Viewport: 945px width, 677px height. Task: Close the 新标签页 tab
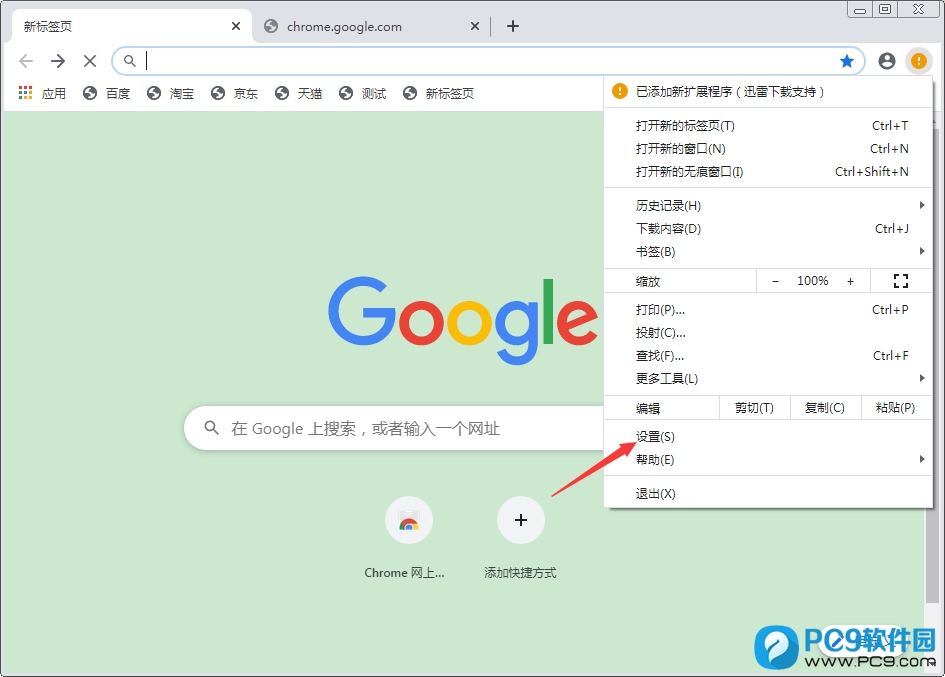click(236, 26)
